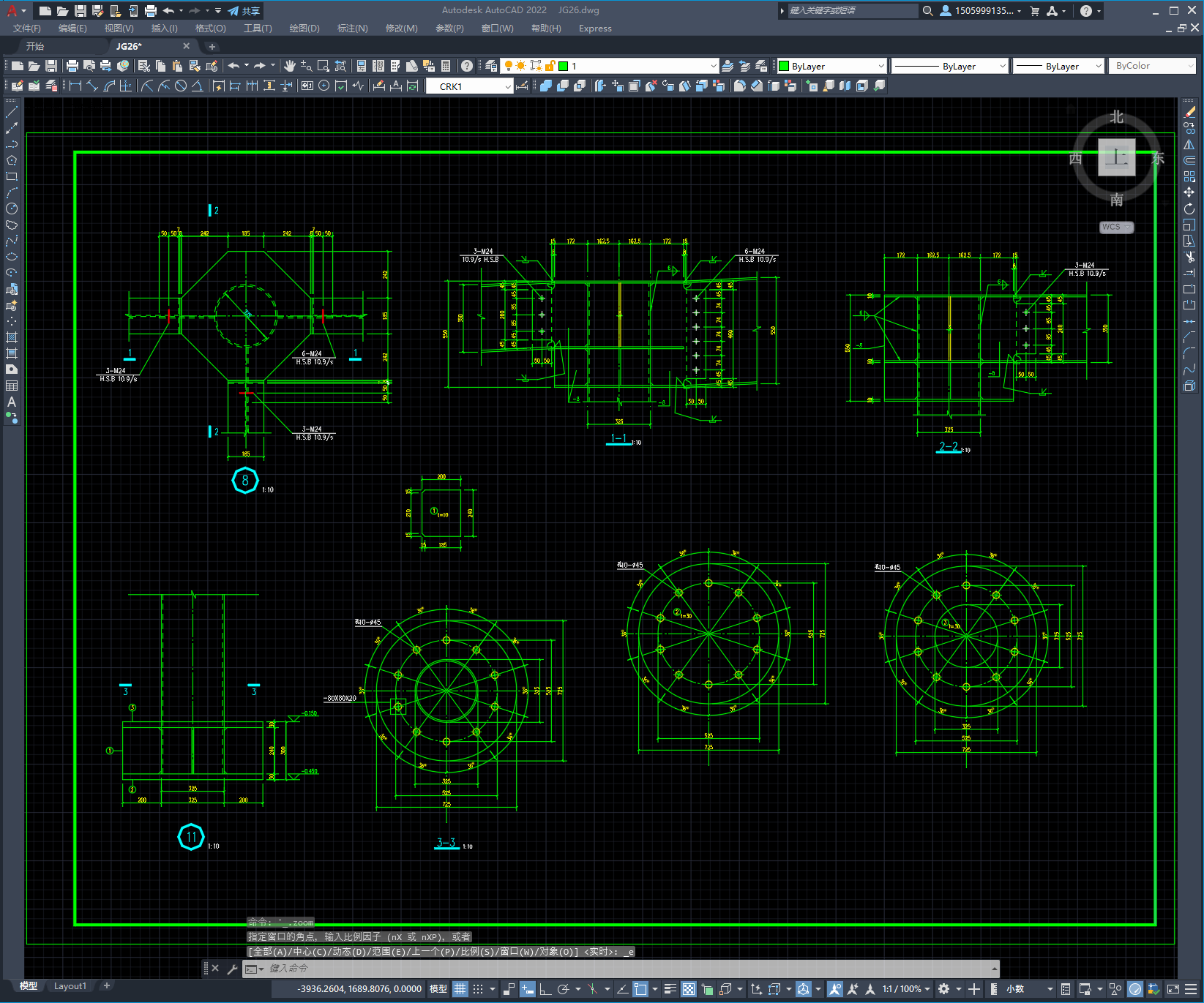Click the Save icon in quick access toolbar

coord(81,11)
